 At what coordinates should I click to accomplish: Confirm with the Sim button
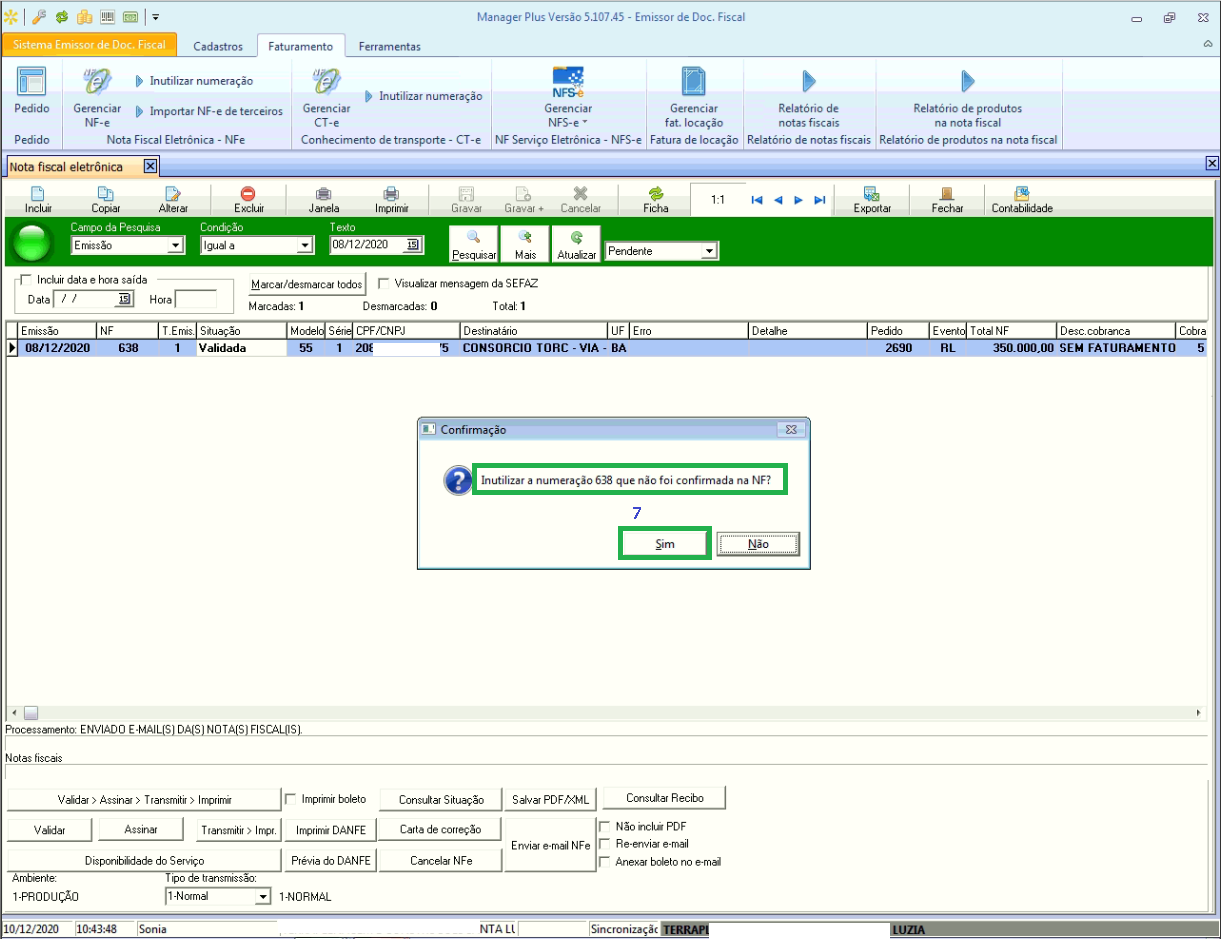[x=665, y=544]
